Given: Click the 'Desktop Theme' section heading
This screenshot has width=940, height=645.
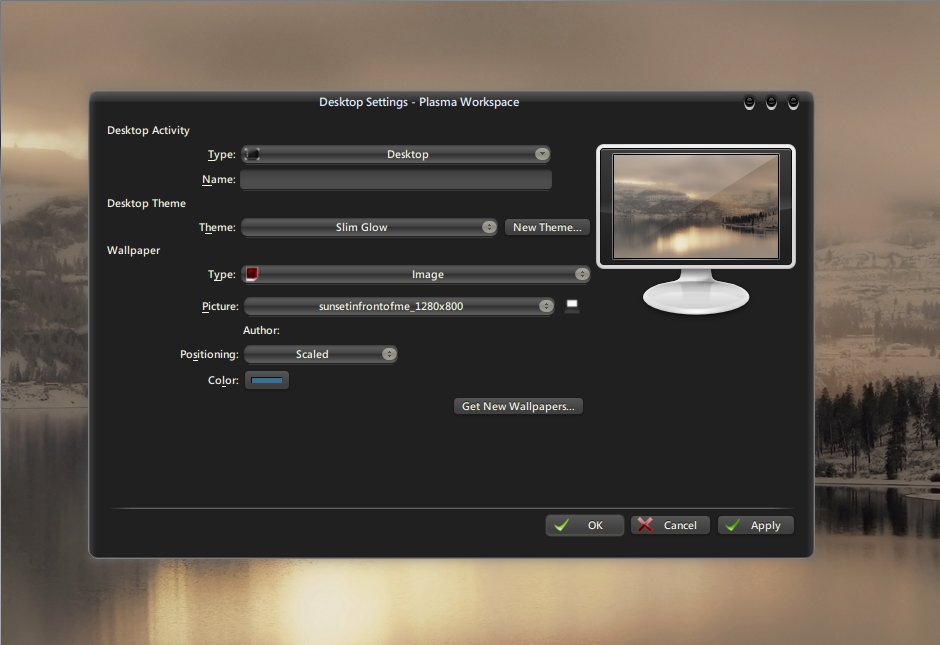Looking at the screenshot, I should point(146,203).
